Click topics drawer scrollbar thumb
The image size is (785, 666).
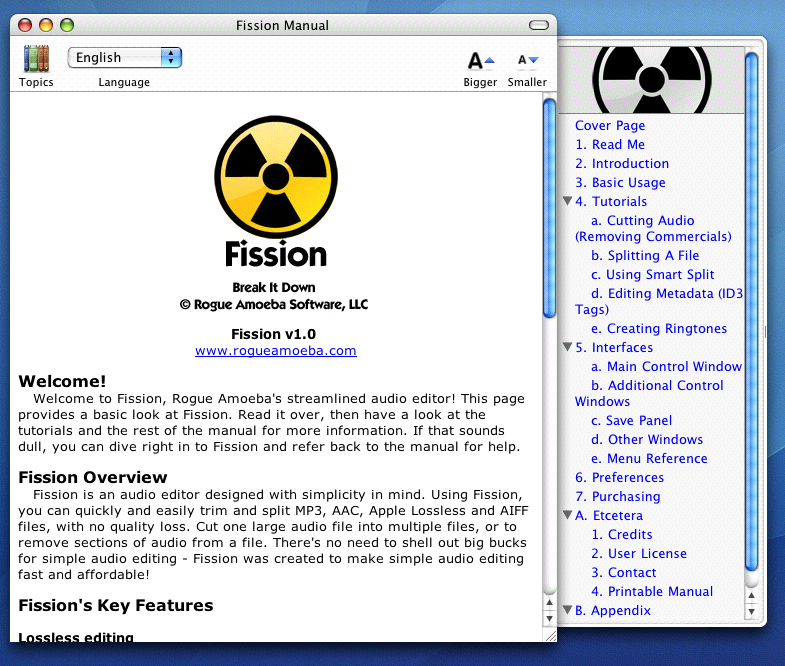click(751, 312)
